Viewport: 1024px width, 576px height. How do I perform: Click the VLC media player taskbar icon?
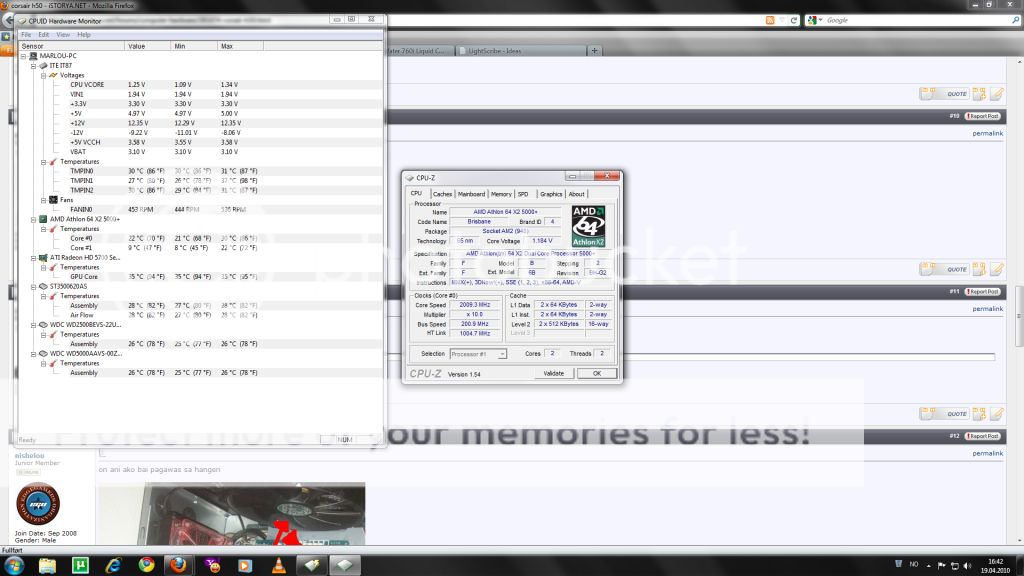pos(277,565)
